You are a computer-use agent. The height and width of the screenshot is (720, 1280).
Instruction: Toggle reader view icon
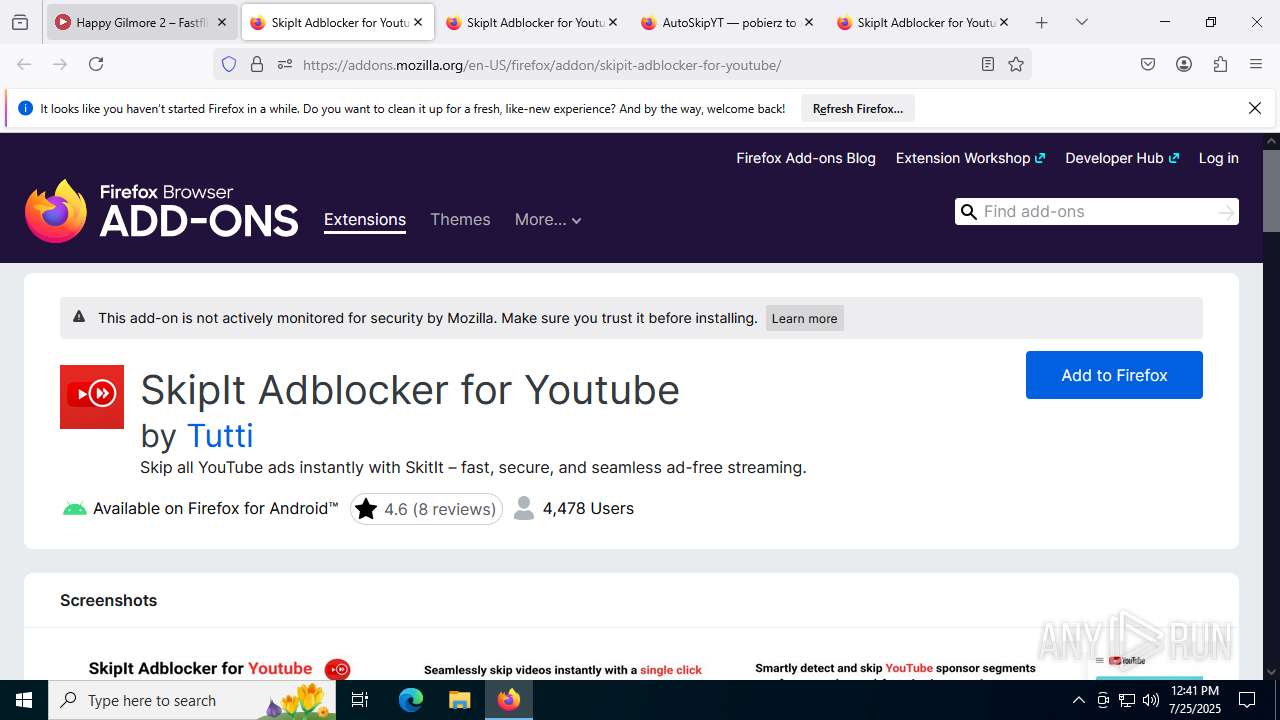[988, 64]
